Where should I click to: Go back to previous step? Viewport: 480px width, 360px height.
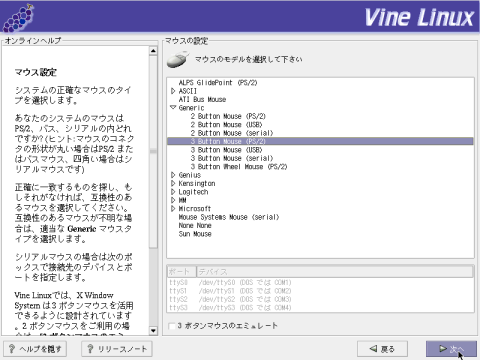[382, 349]
